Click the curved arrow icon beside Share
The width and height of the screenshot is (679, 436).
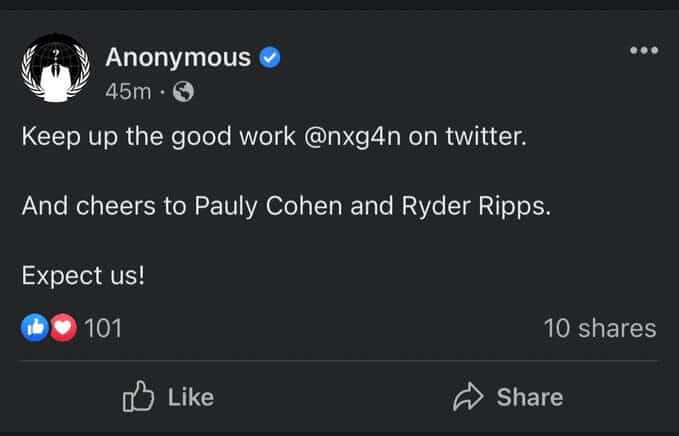tap(468, 396)
